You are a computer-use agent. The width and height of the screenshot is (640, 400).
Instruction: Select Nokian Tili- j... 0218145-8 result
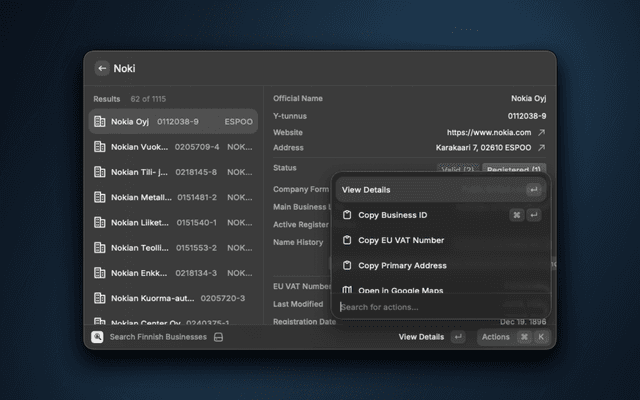173,172
